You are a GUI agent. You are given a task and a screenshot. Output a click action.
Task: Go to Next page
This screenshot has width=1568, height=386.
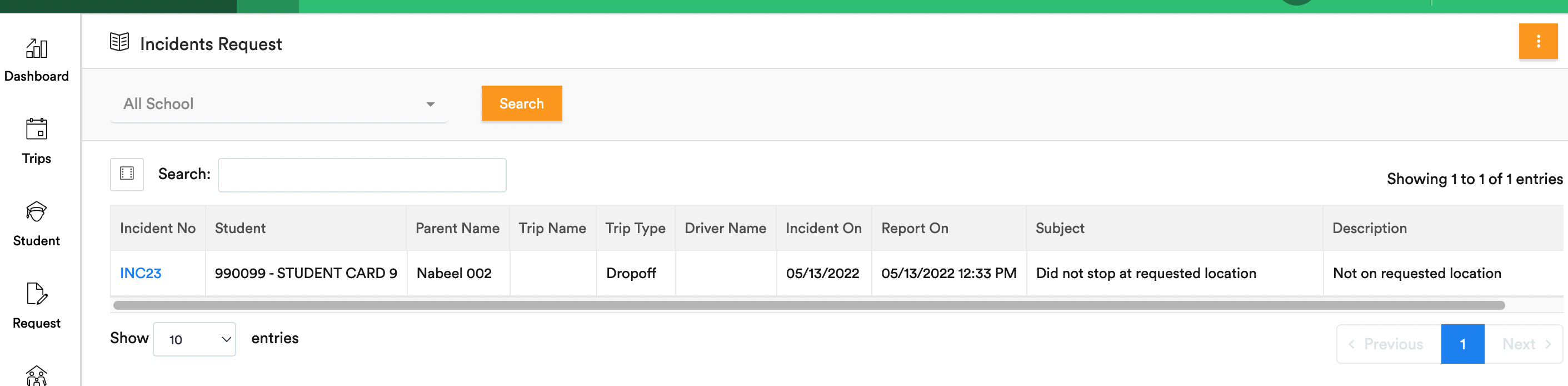(x=1523, y=344)
